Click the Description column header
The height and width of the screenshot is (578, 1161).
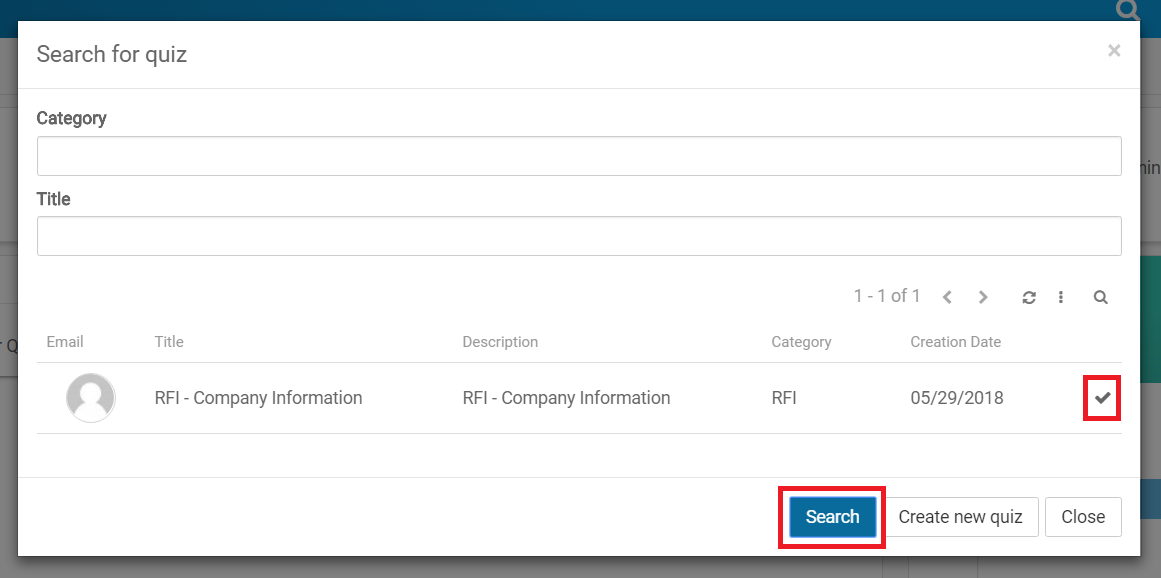point(500,342)
